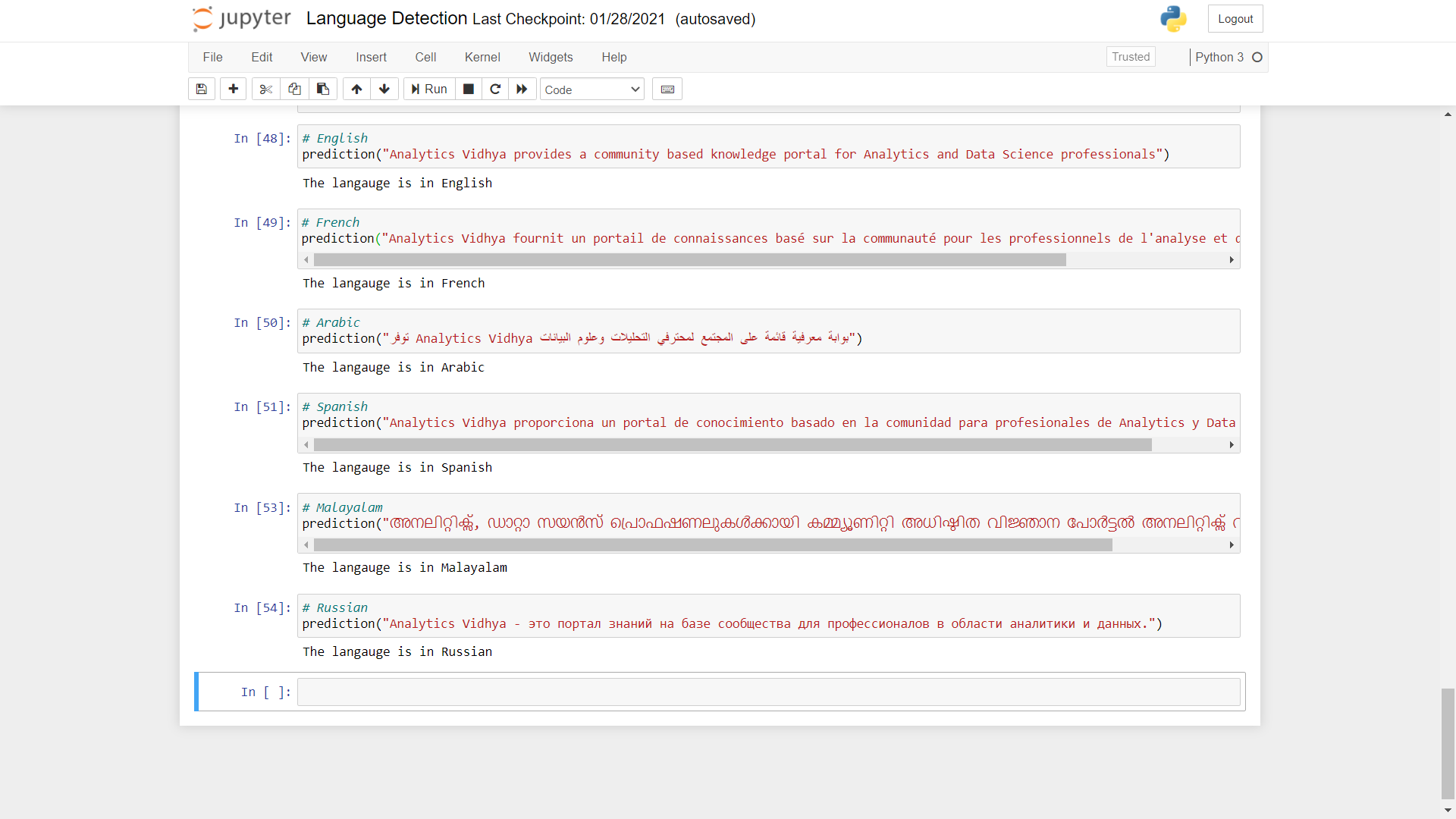Rename the notebook title Language Detection
This screenshot has width=1456, height=819.
click(x=387, y=19)
